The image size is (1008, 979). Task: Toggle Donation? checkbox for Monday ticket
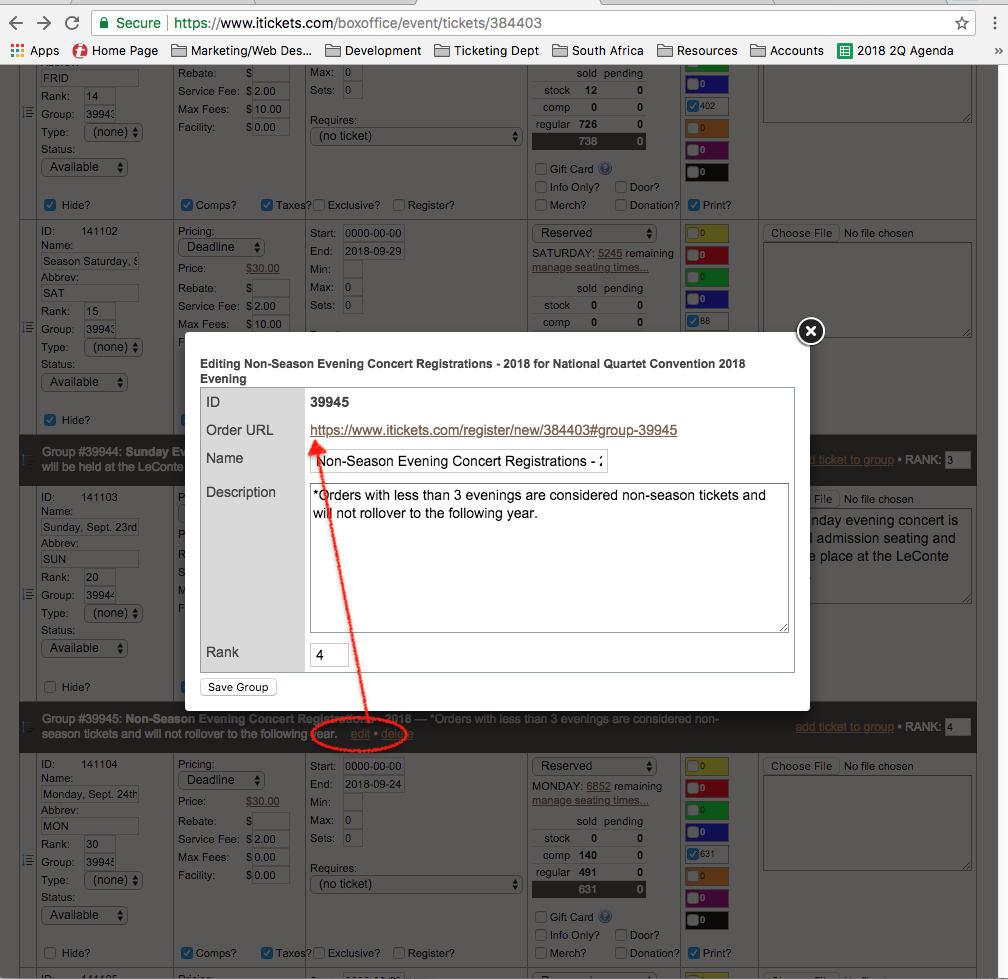(x=621, y=953)
